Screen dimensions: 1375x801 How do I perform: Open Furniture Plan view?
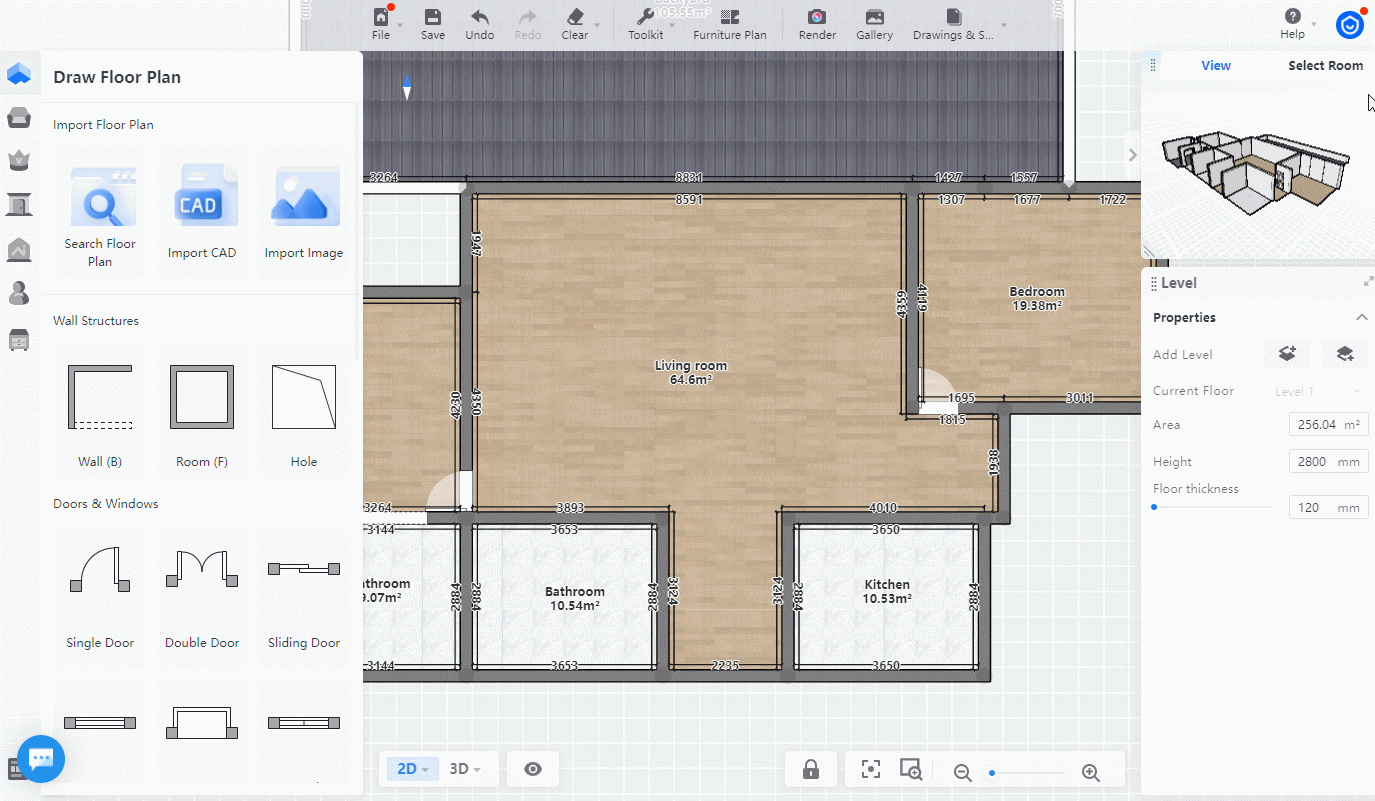[730, 24]
